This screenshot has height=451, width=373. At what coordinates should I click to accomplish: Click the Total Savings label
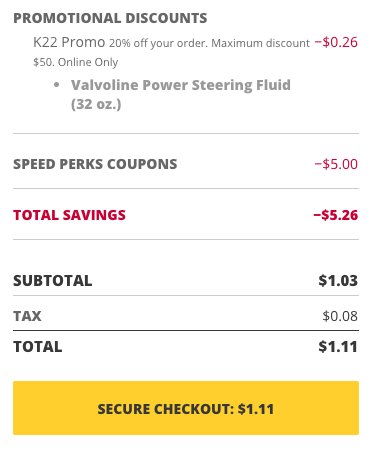tap(69, 215)
